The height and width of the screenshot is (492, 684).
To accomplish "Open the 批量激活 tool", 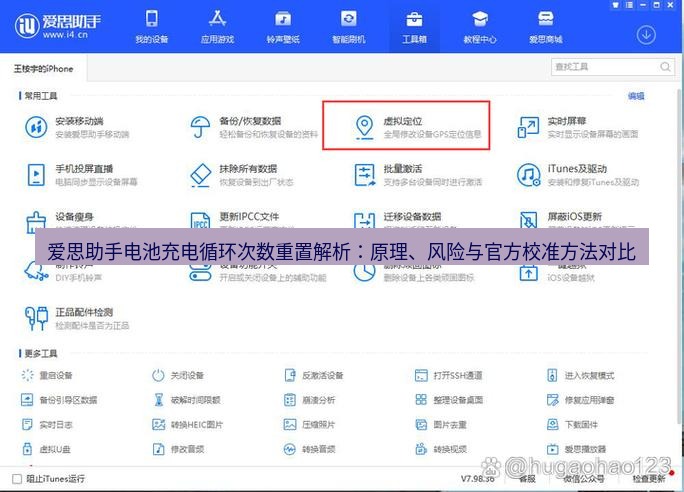I will (417, 174).
